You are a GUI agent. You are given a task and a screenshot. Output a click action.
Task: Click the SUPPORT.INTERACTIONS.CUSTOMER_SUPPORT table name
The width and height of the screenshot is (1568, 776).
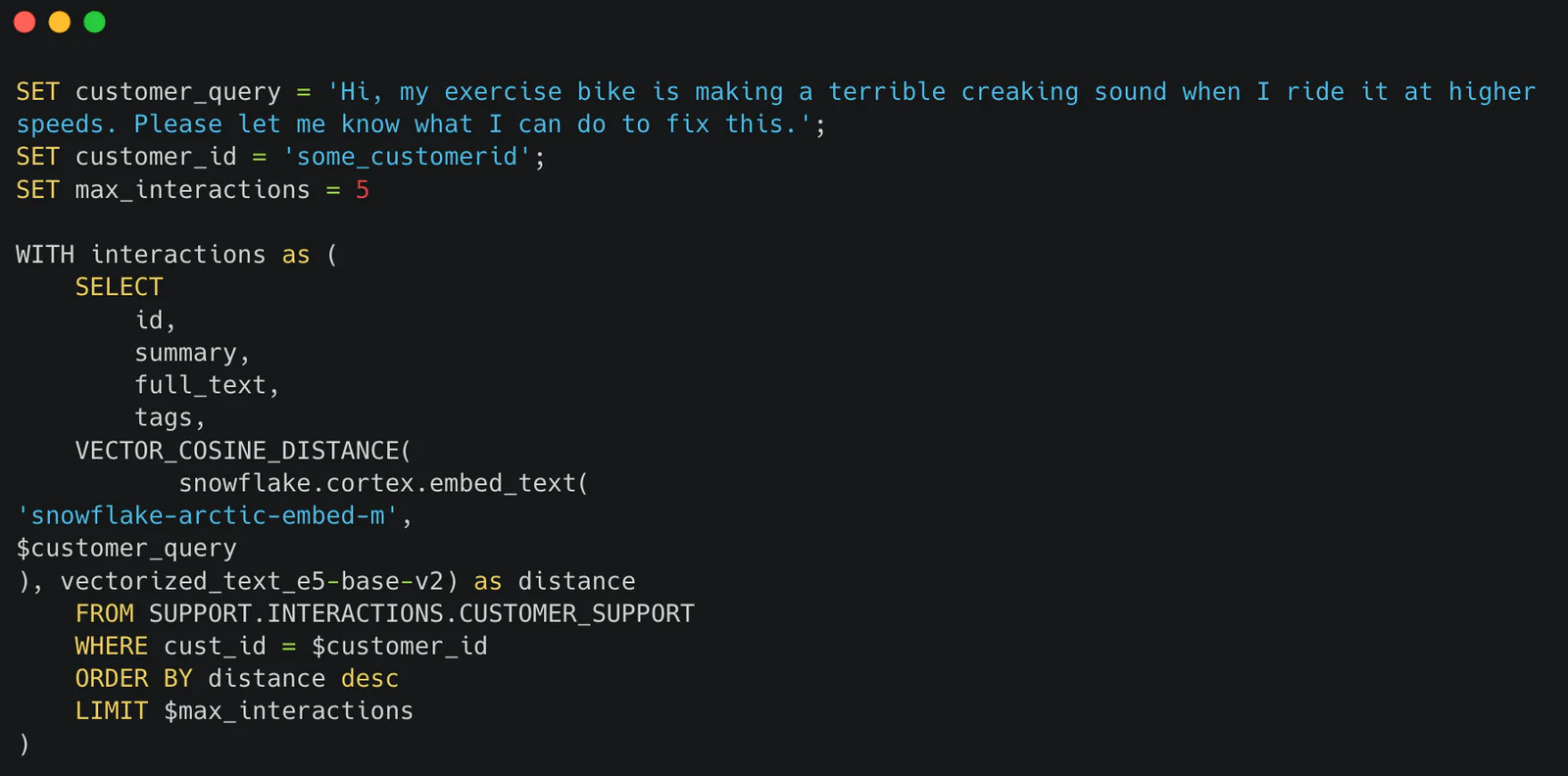pos(421,613)
